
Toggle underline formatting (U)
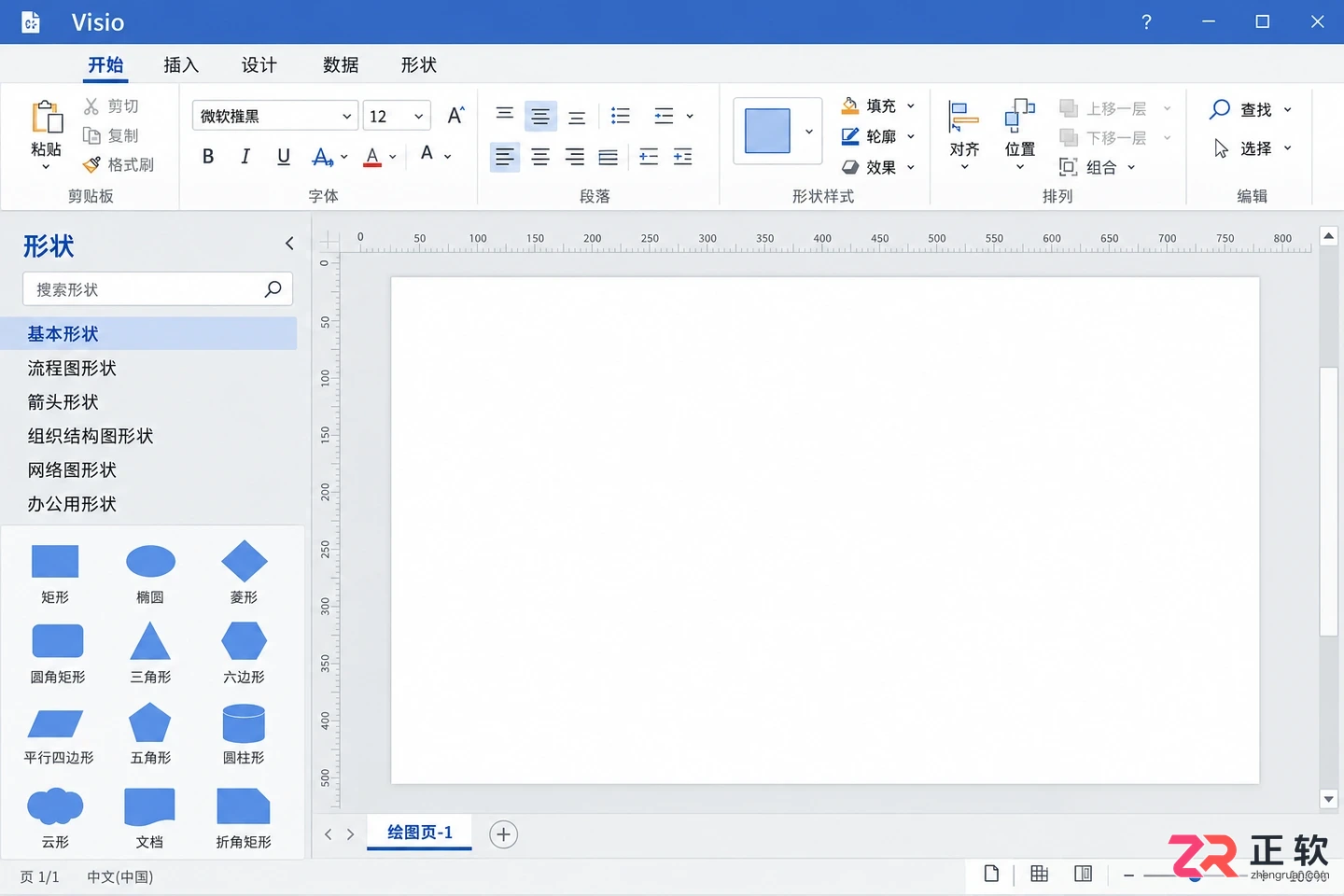[x=284, y=157]
